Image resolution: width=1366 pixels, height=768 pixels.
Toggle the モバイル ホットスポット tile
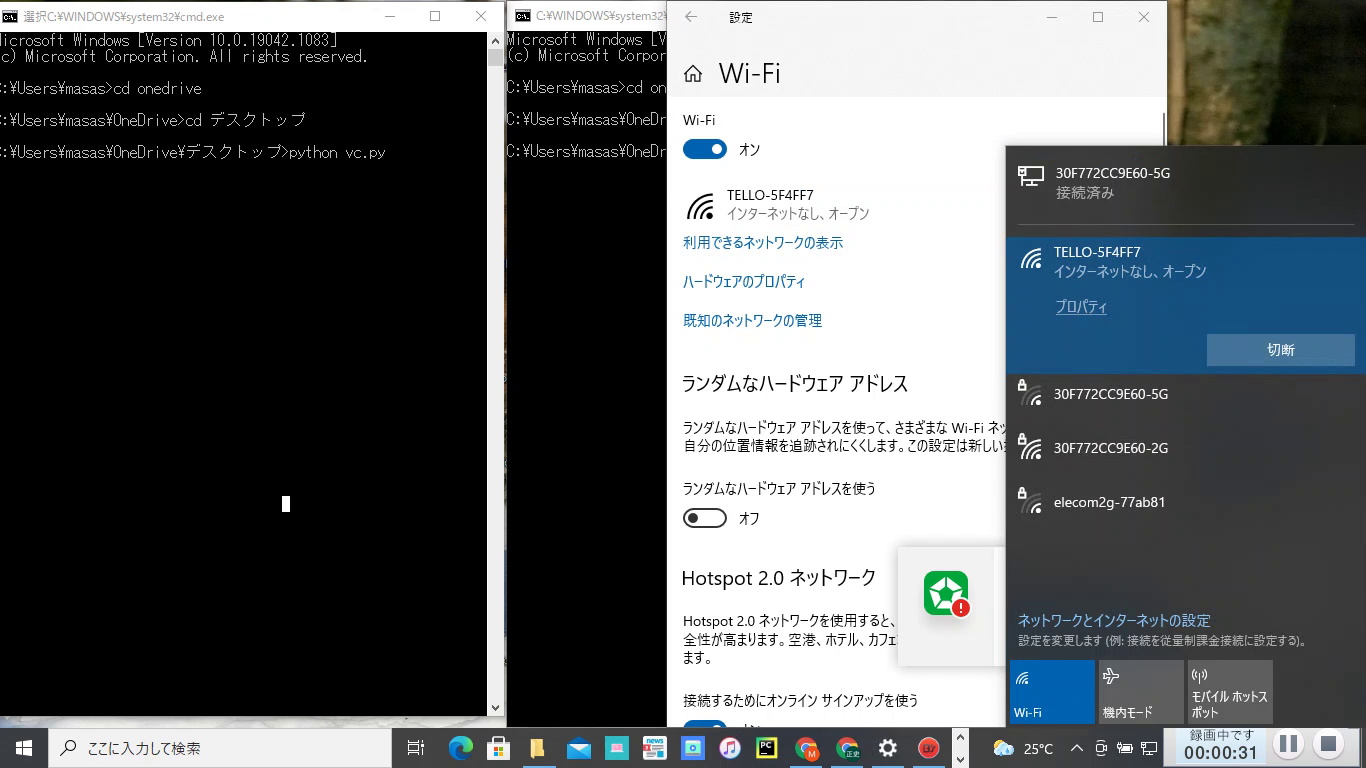[1230, 692]
